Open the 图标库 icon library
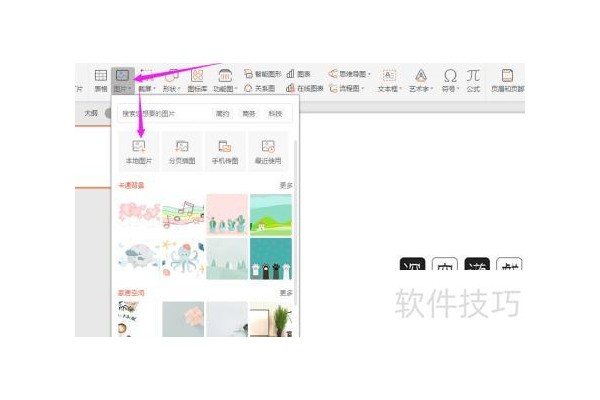 pos(197,80)
